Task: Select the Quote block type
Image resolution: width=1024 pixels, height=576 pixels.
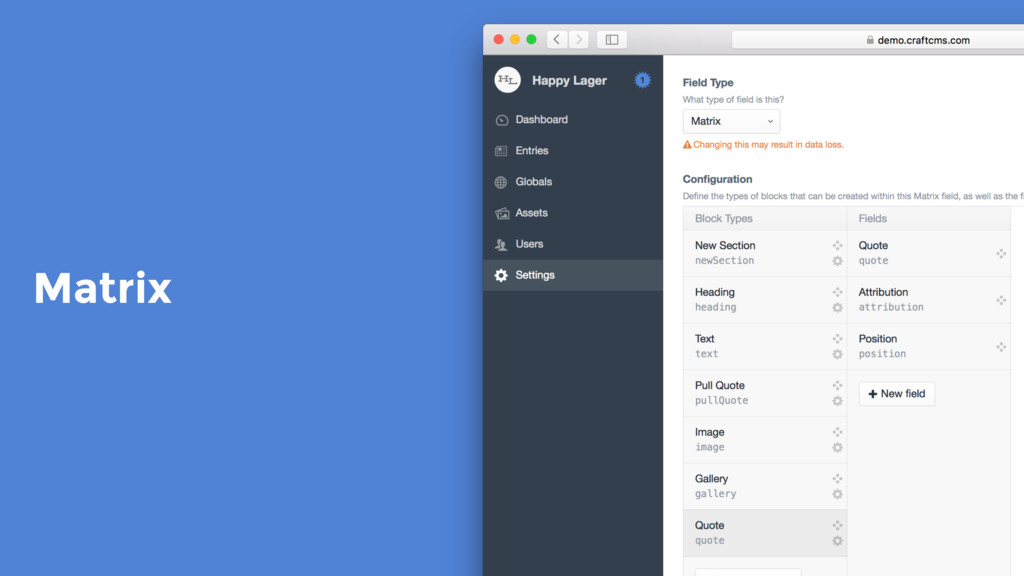Action: (765, 533)
